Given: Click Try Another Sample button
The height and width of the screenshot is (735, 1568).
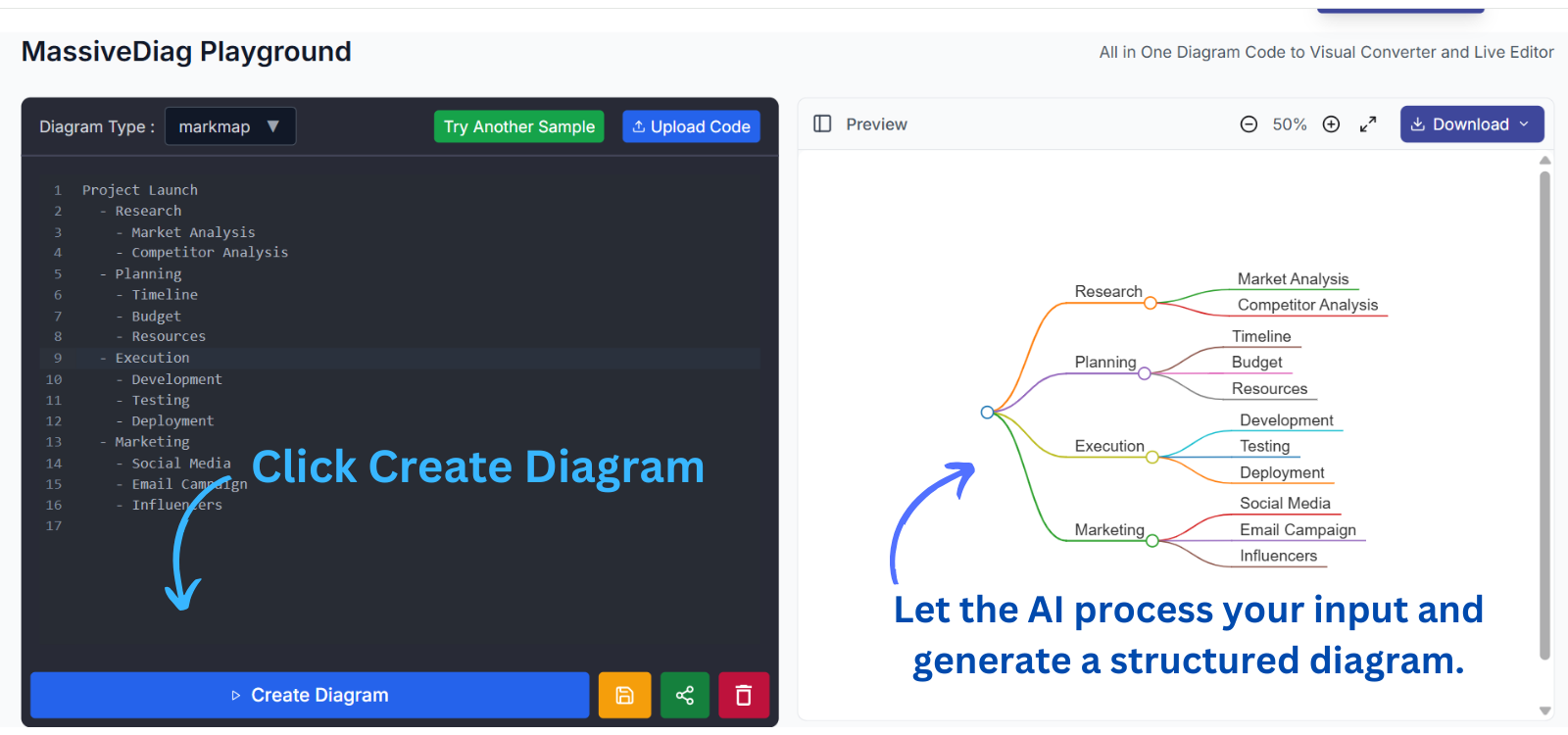Looking at the screenshot, I should tap(518, 126).
